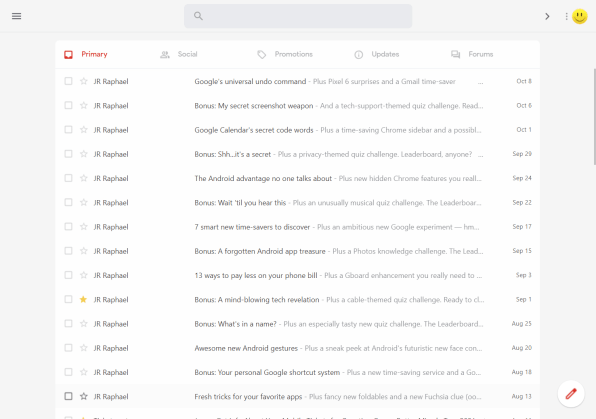
Task: Select the Google's universal undo command email checkbox
Action: click(68, 81)
